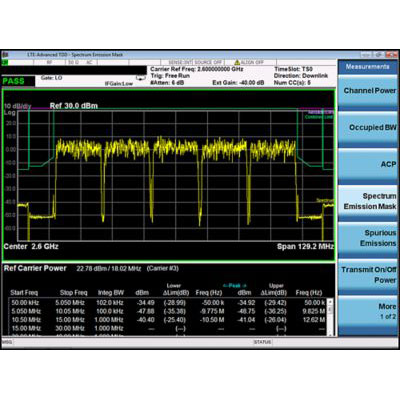Select the Channel Power measurement softkey
The height and width of the screenshot is (400, 400).
coord(369,91)
